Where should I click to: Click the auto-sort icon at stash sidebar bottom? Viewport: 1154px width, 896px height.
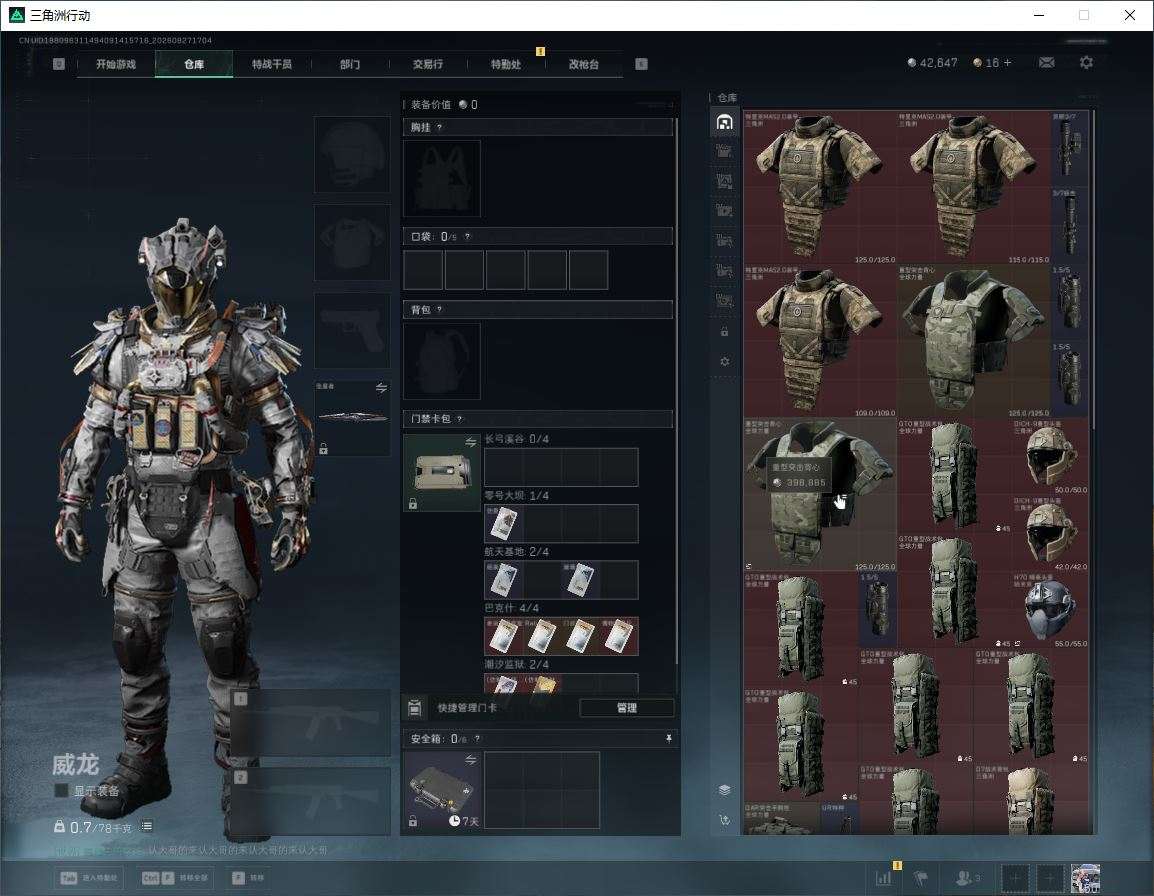(x=724, y=820)
